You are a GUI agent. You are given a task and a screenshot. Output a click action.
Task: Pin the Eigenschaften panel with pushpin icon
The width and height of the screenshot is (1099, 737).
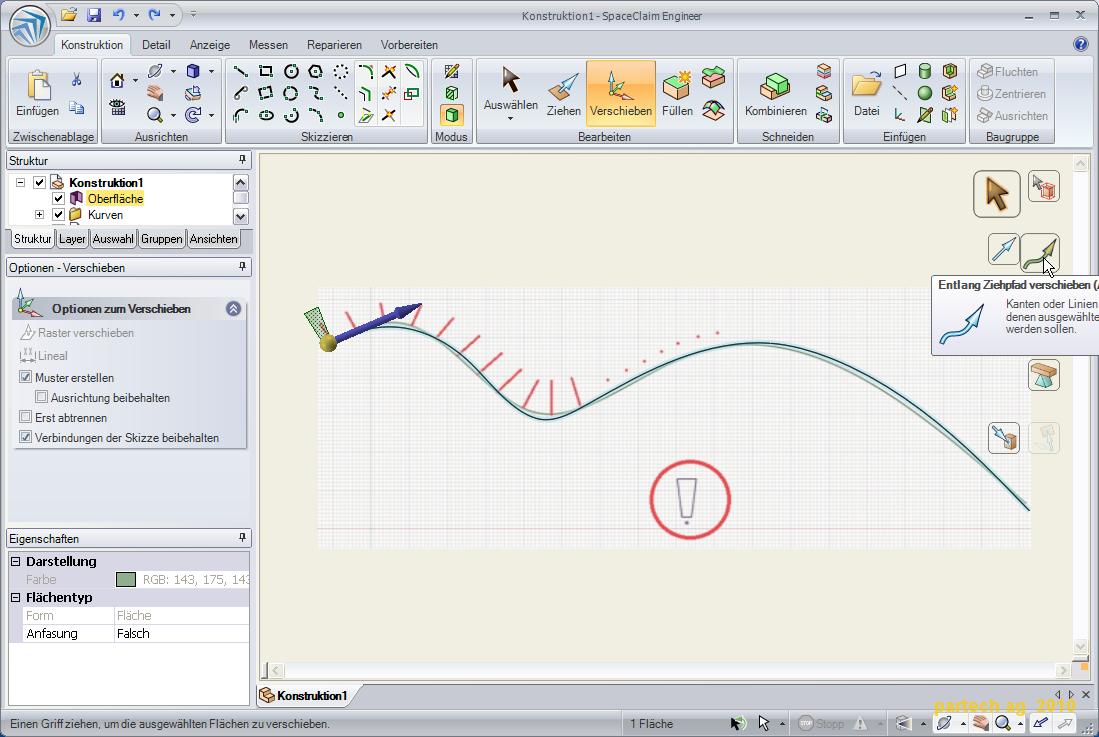point(242,537)
